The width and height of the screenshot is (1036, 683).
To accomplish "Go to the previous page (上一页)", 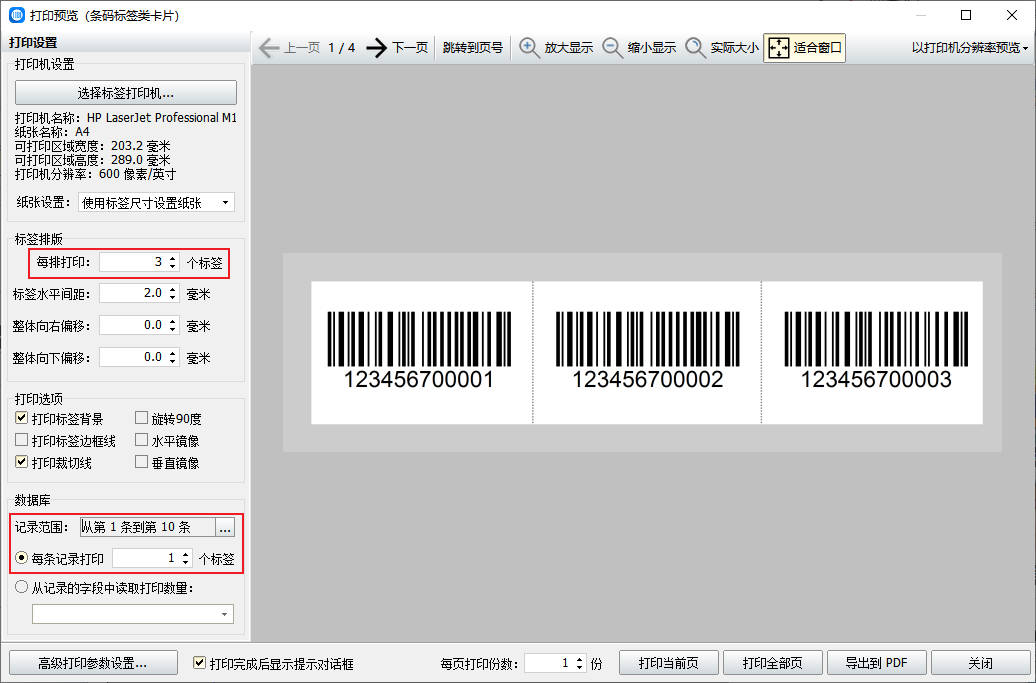I will coord(290,48).
